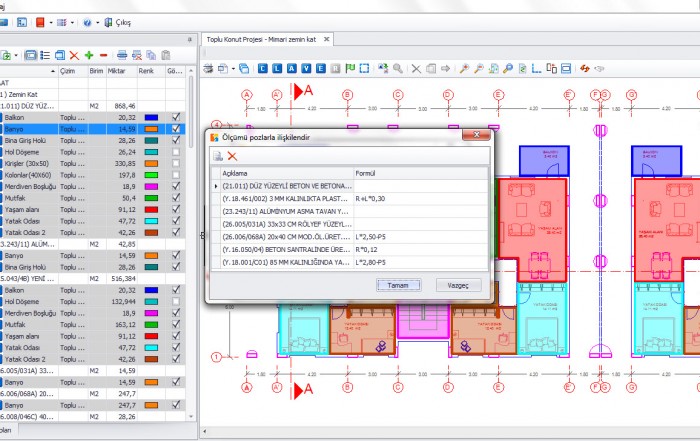Expand the dropdown next to the help icon
Viewport: 700px width, 441px height.
[96, 21]
